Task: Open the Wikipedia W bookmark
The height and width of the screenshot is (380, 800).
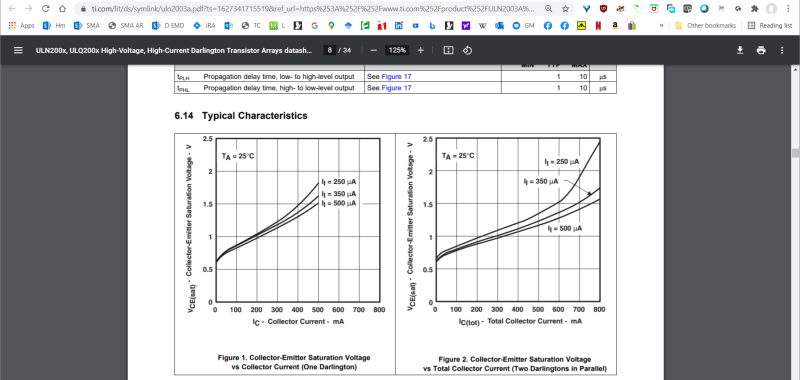Action: click(x=482, y=26)
